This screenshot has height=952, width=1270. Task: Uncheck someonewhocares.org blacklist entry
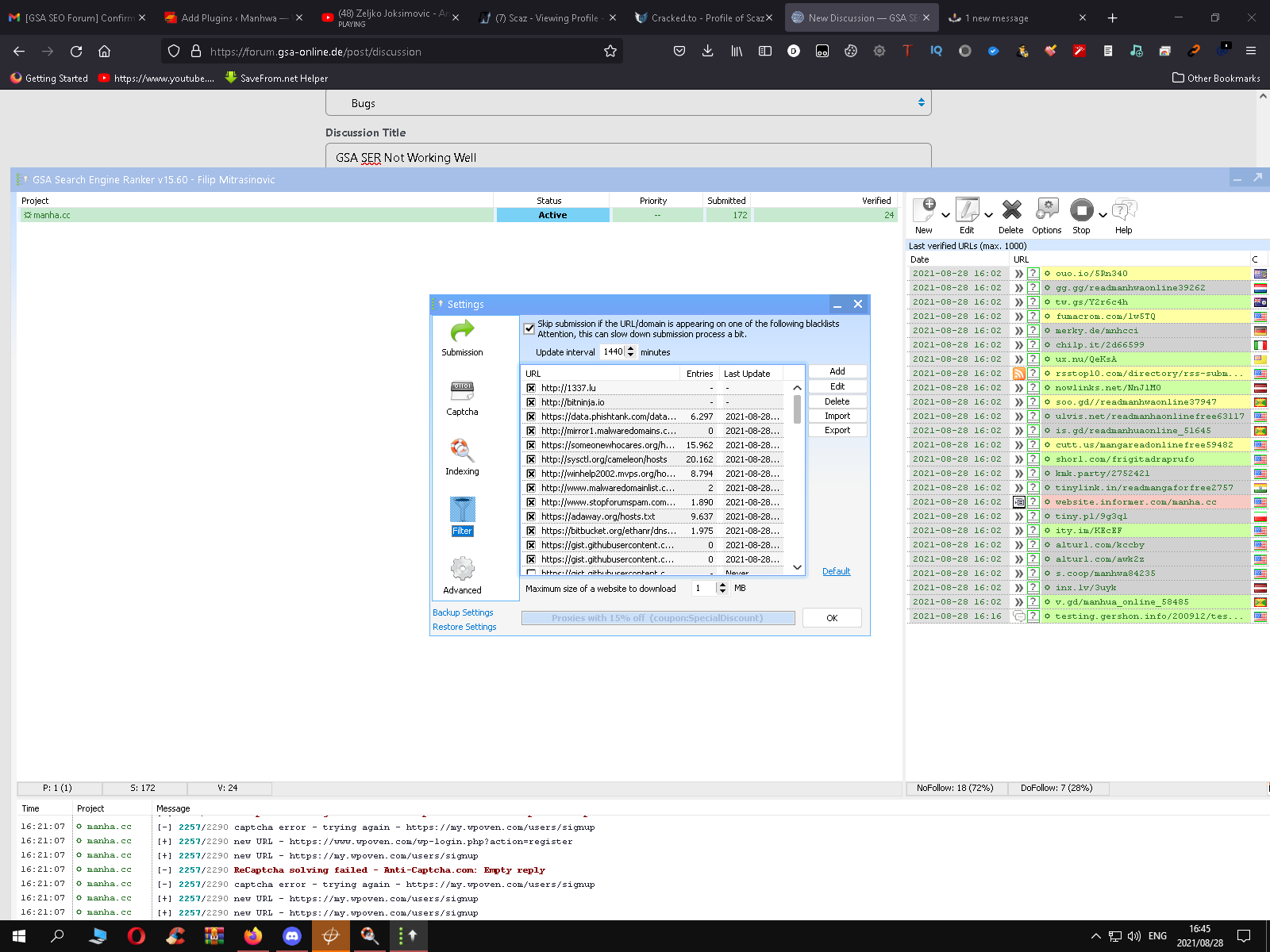tap(531, 445)
